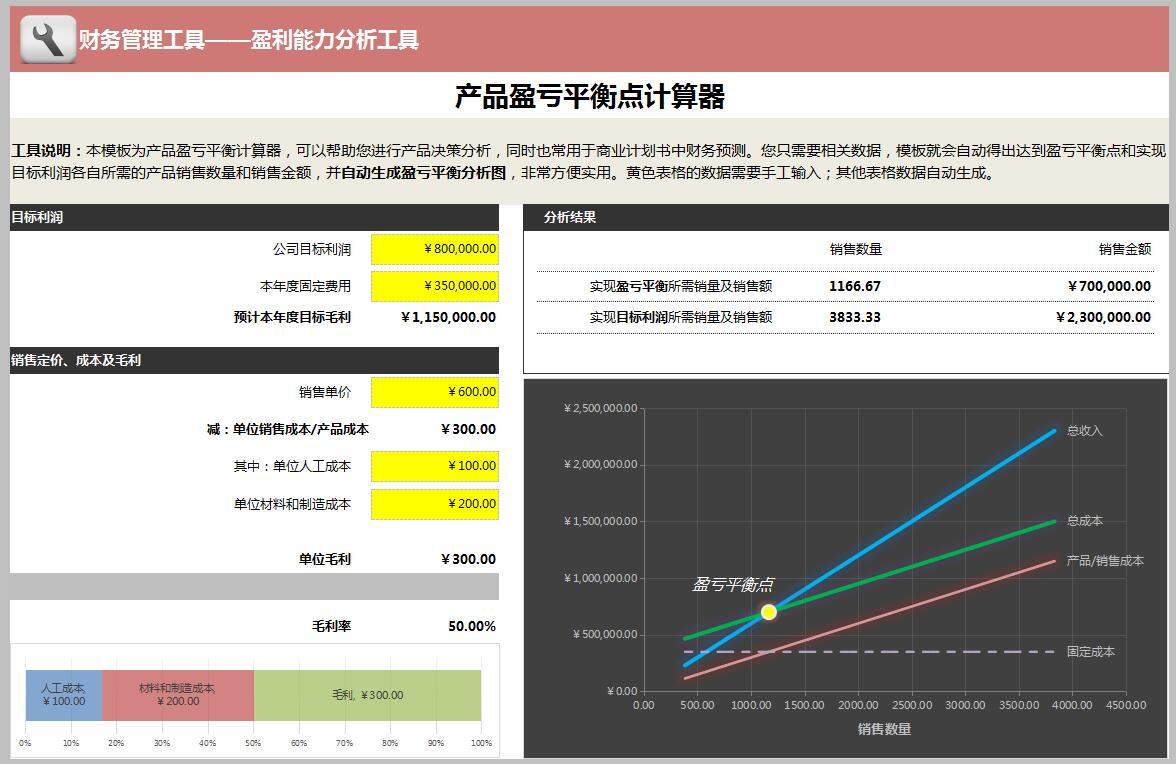
Task: Select the 销售单价 yellow cell
Action: [434, 392]
